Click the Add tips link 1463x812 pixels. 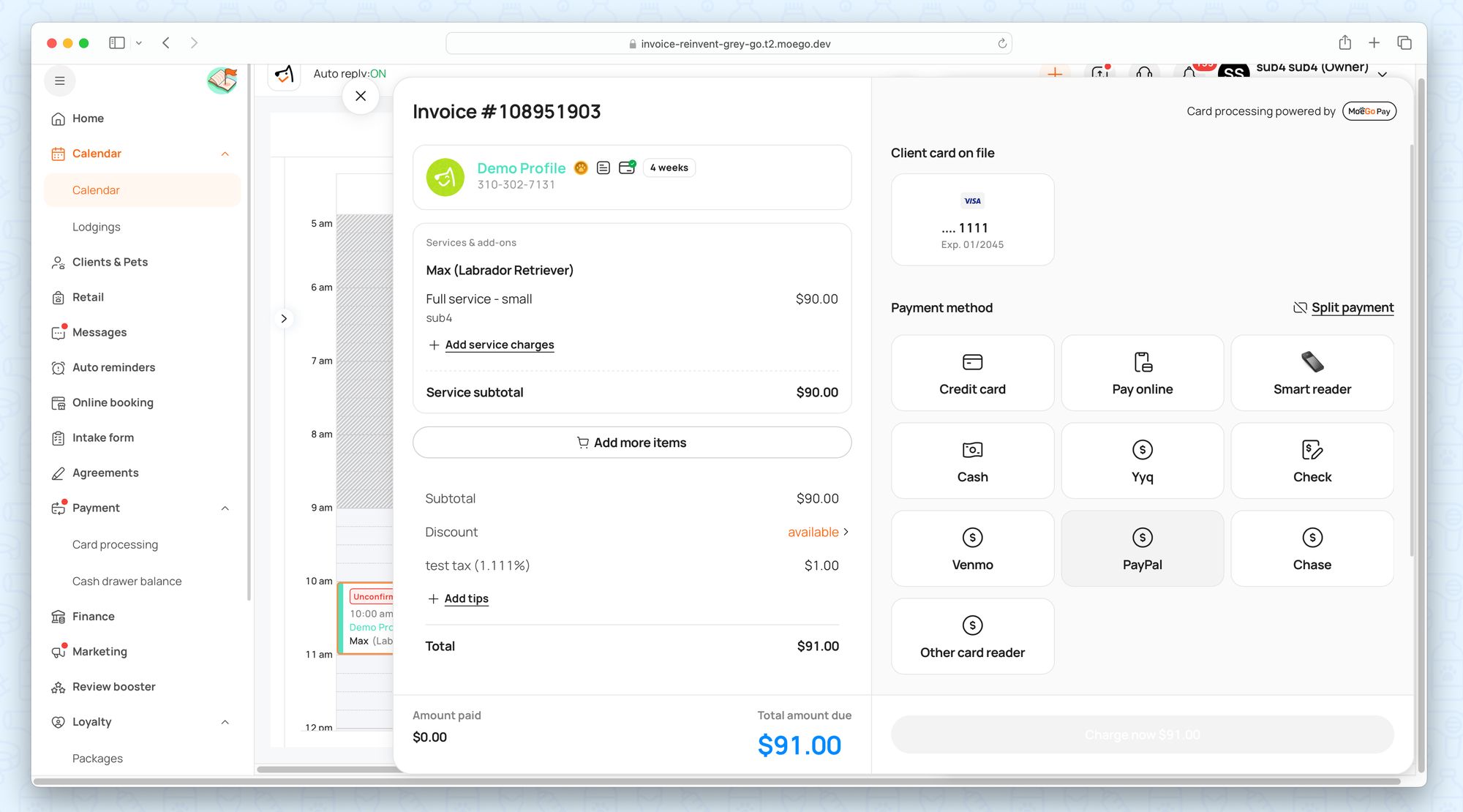pos(466,598)
